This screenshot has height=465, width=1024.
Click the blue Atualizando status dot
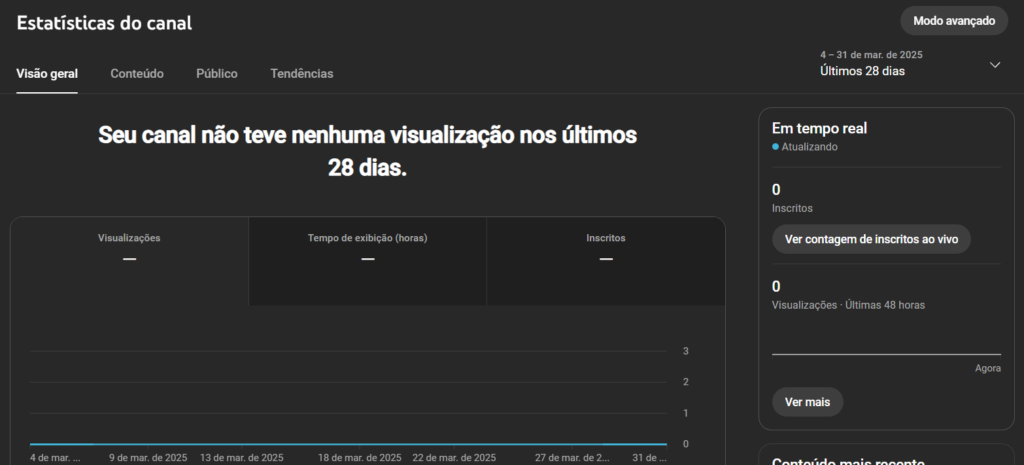pos(776,147)
